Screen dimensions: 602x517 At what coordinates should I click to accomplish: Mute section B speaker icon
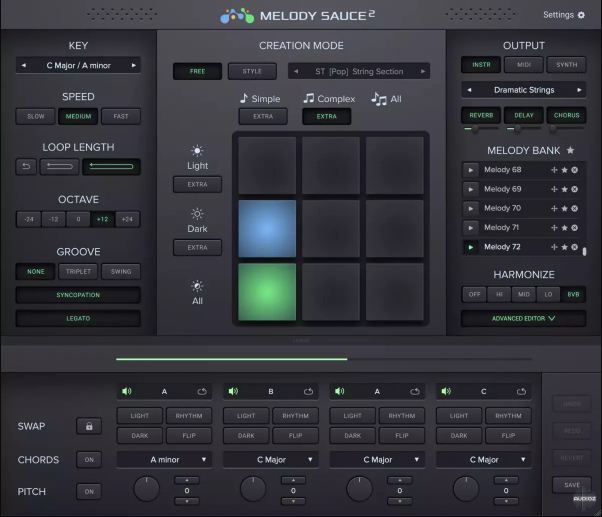coord(233,391)
